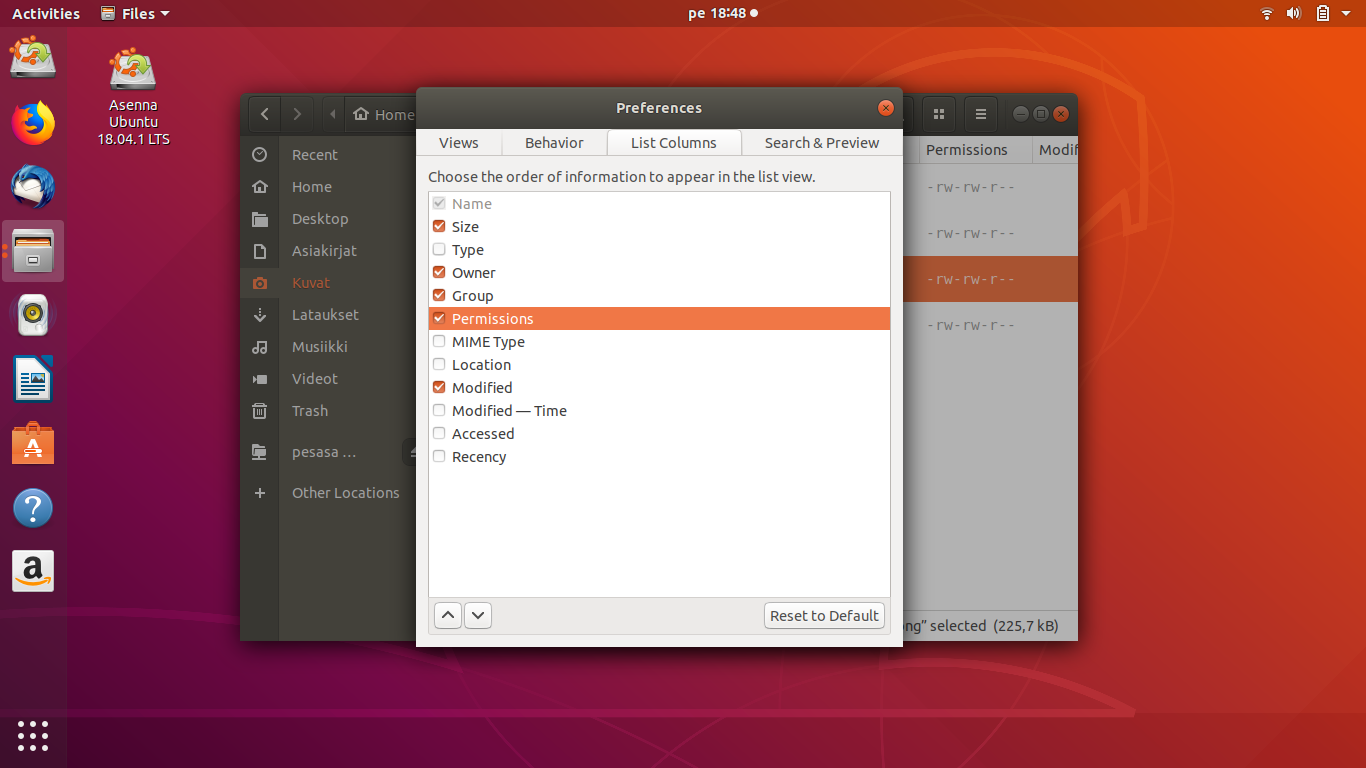The width and height of the screenshot is (1366, 768).
Task: Show applications grid in the dock
Action: tap(33, 735)
